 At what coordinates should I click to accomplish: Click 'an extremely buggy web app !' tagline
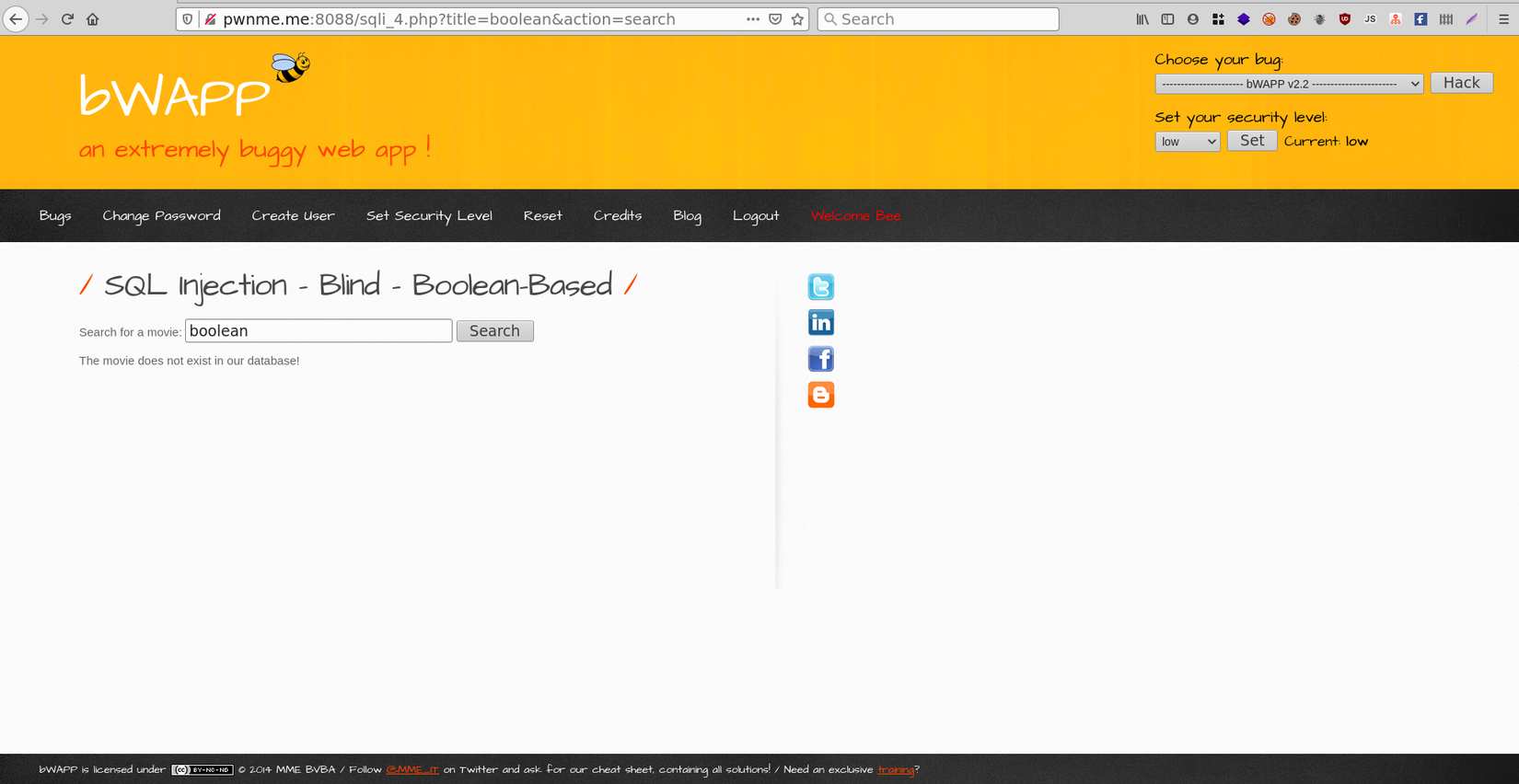[x=255, y=149]
